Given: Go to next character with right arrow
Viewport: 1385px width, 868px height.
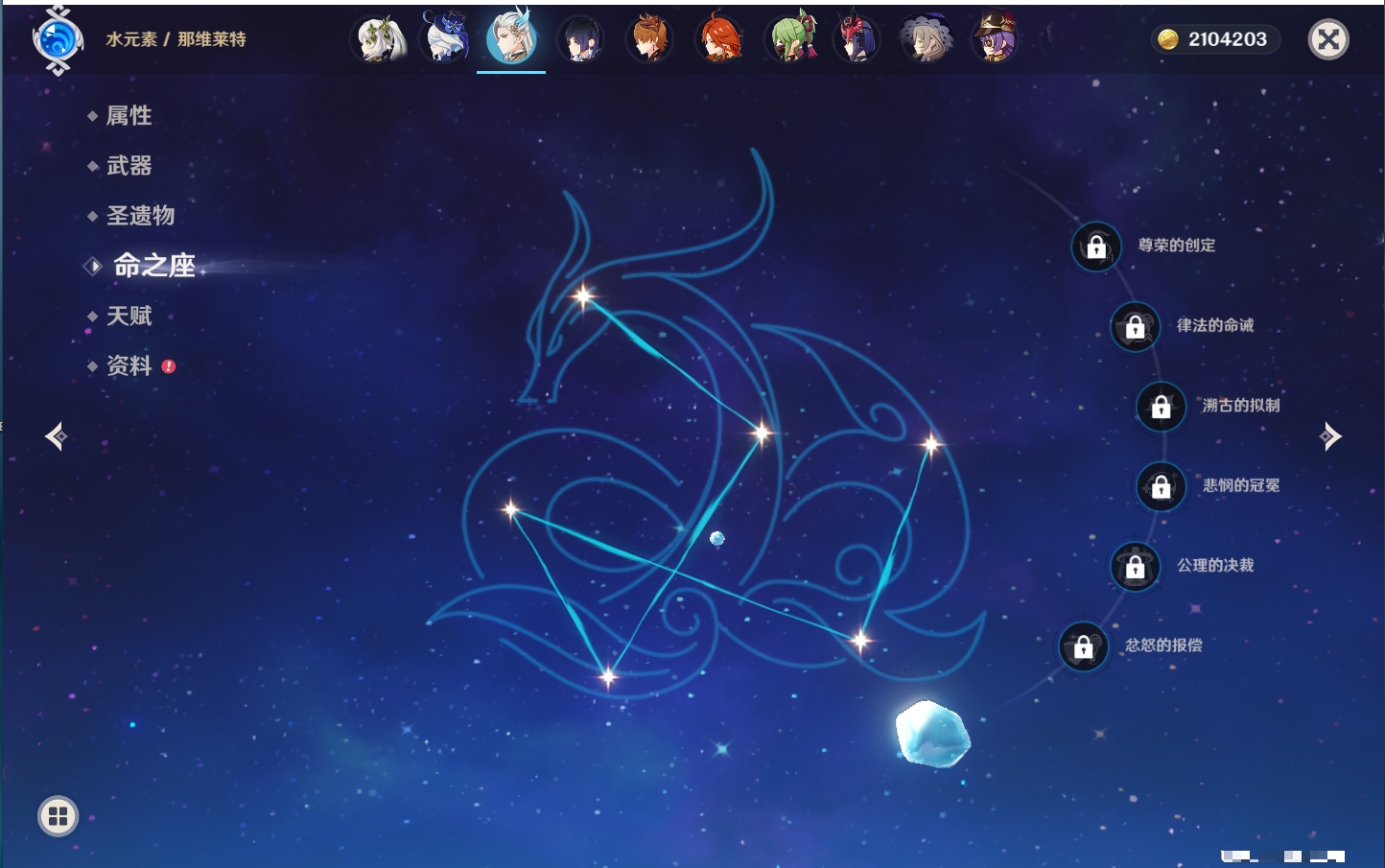Looking at the screenshot, I should (1330, 436).
